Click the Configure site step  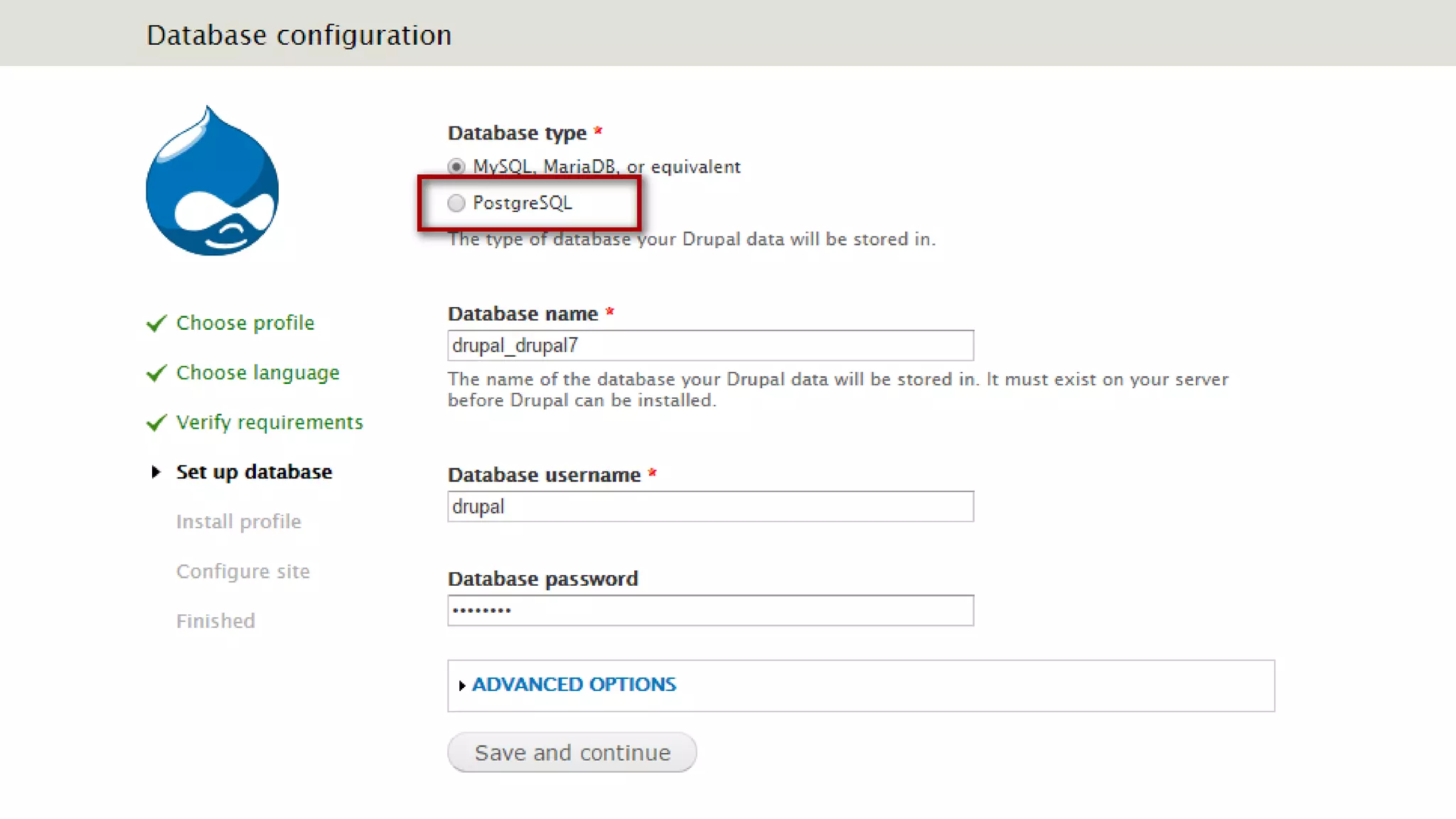(x=243, y=572)
